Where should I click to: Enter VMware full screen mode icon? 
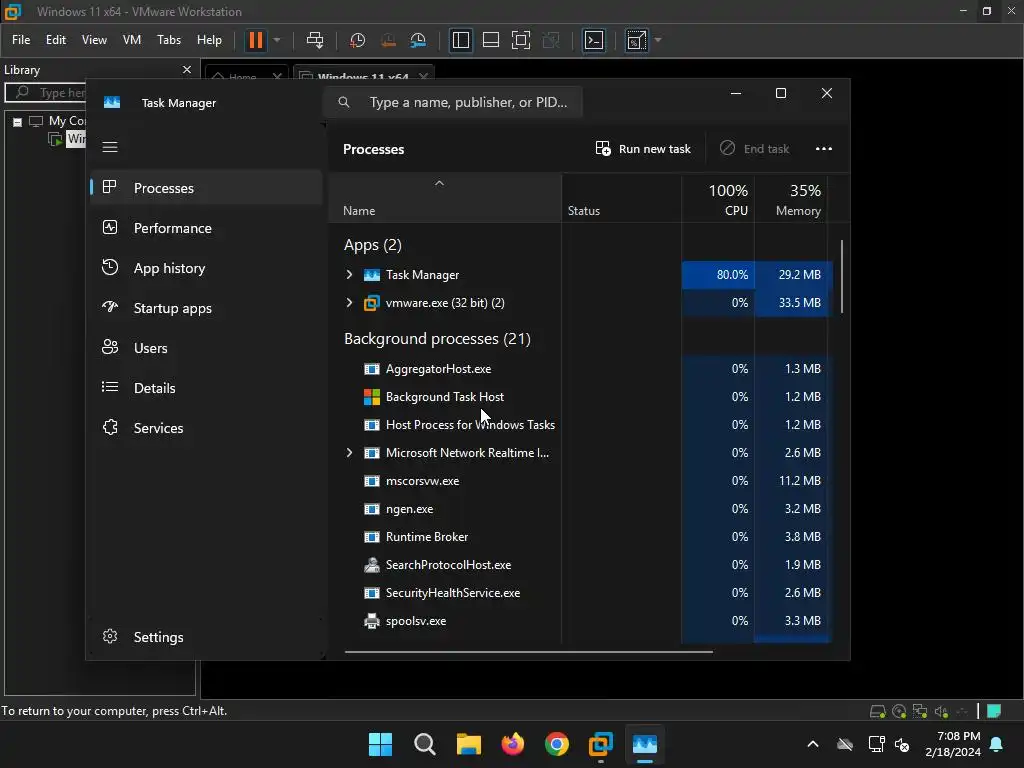(521, 40)
